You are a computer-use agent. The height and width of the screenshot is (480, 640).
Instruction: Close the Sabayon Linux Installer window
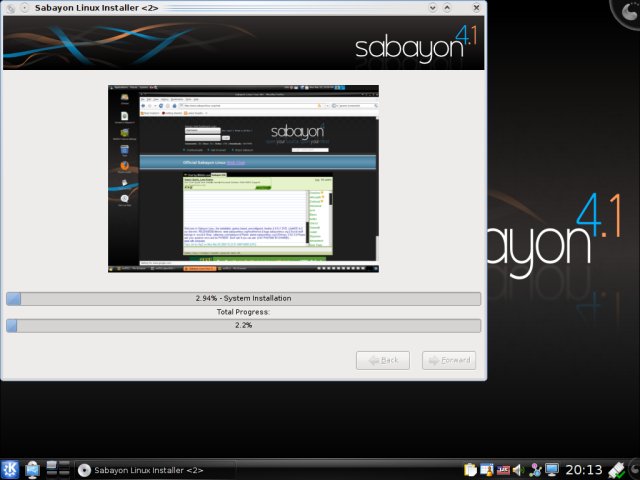click(x=476, y=8)
